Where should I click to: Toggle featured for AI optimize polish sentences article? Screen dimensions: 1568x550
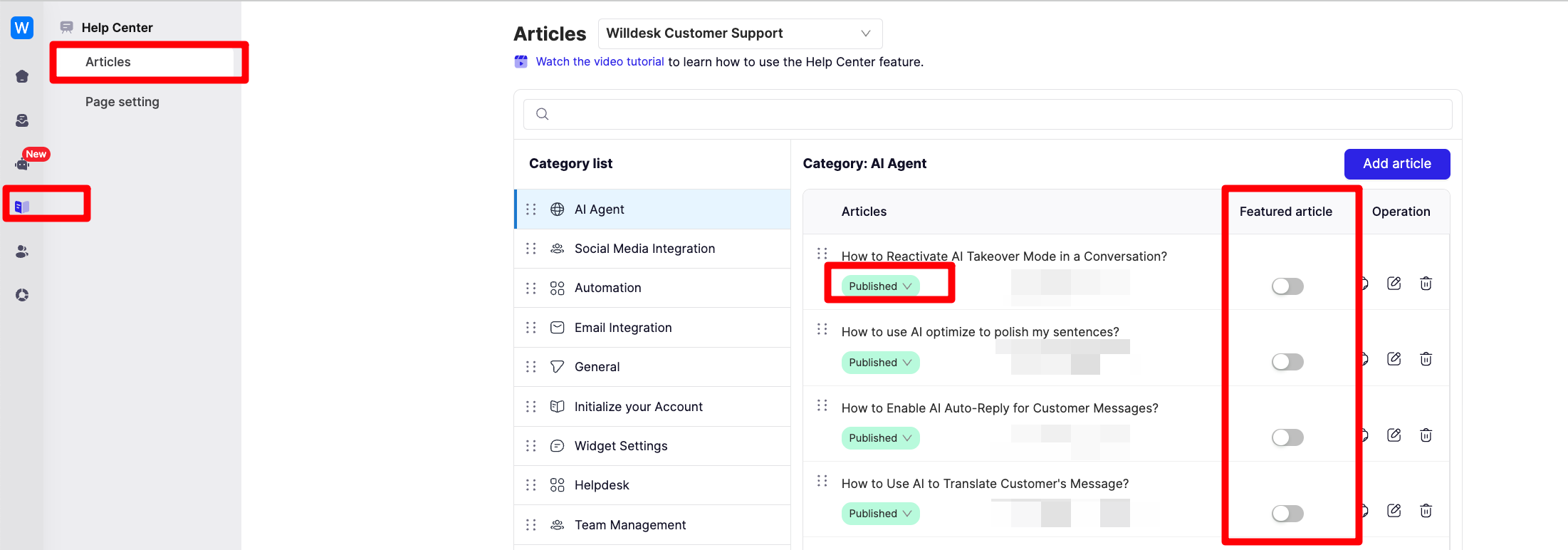pos(1287,362)
